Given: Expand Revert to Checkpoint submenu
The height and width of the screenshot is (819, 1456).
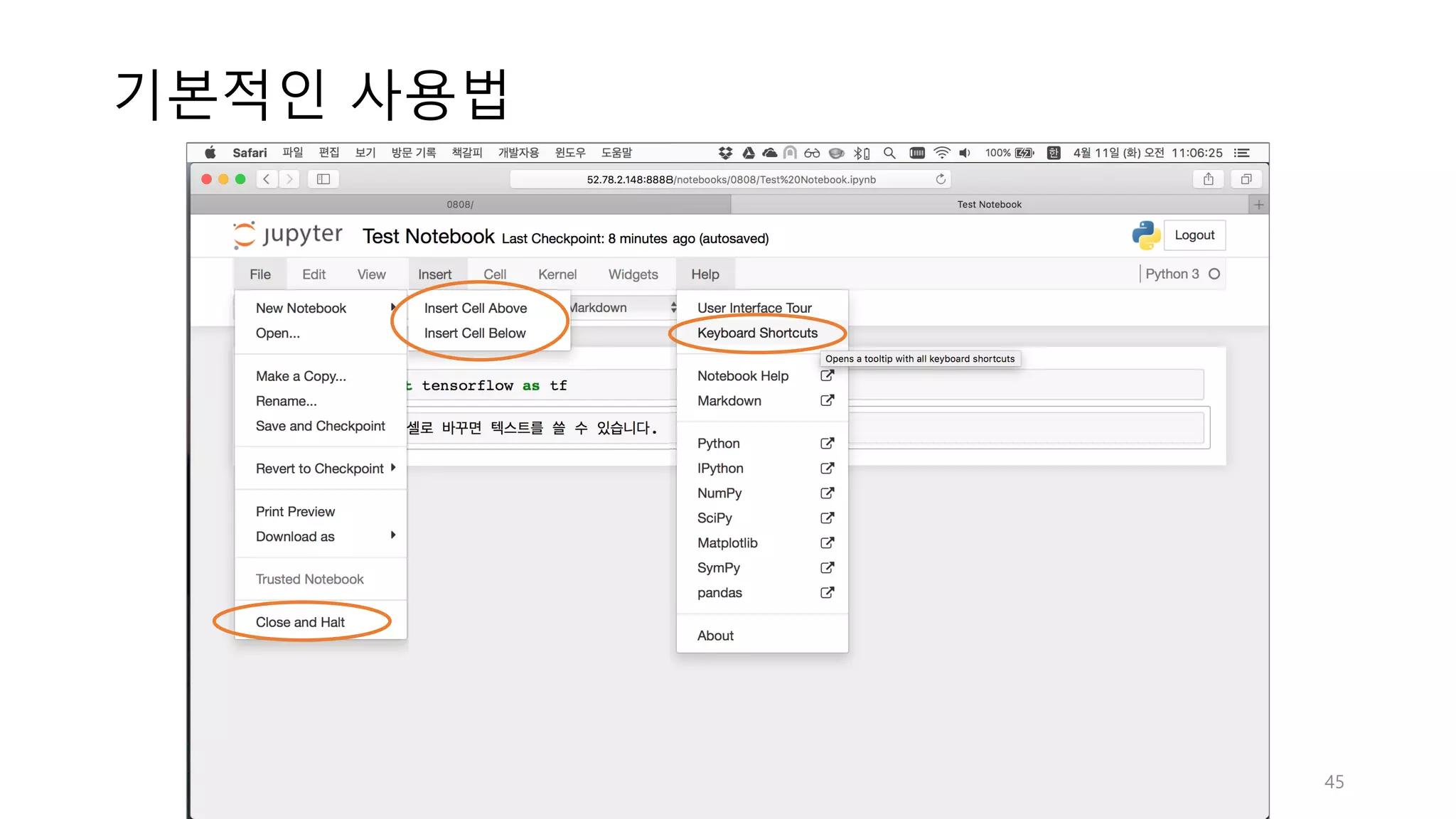Looking at the screenshot, I should click(x=393, y=468).
